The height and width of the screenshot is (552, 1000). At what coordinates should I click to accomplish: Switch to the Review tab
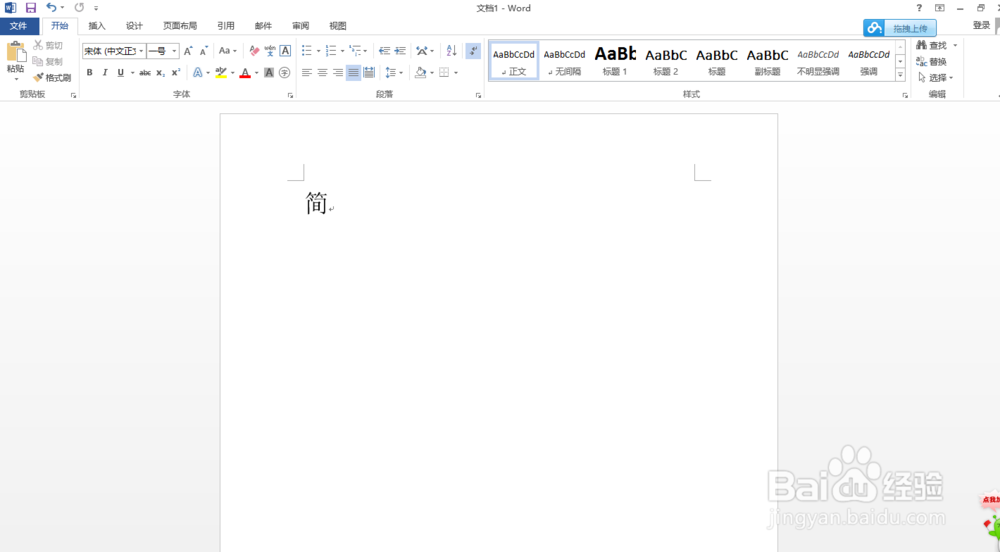pyautogui.click(x=300, y=26)
